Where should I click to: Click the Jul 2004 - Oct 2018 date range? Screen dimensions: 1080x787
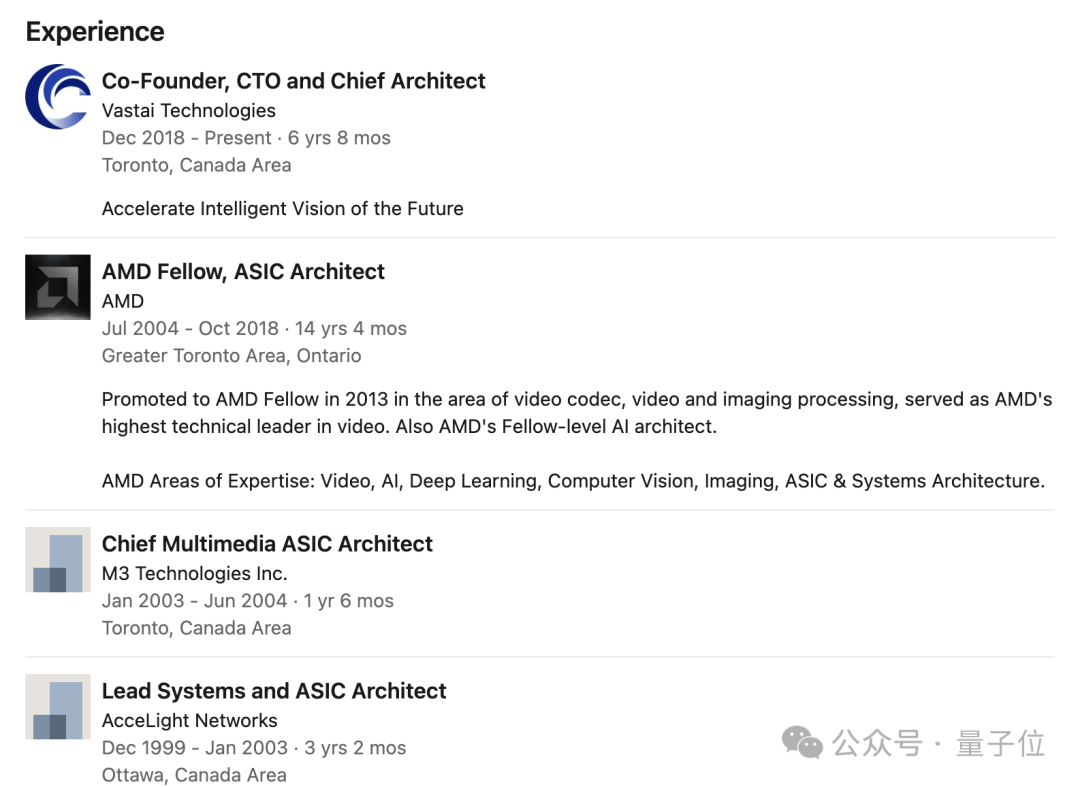coord(190,328)
